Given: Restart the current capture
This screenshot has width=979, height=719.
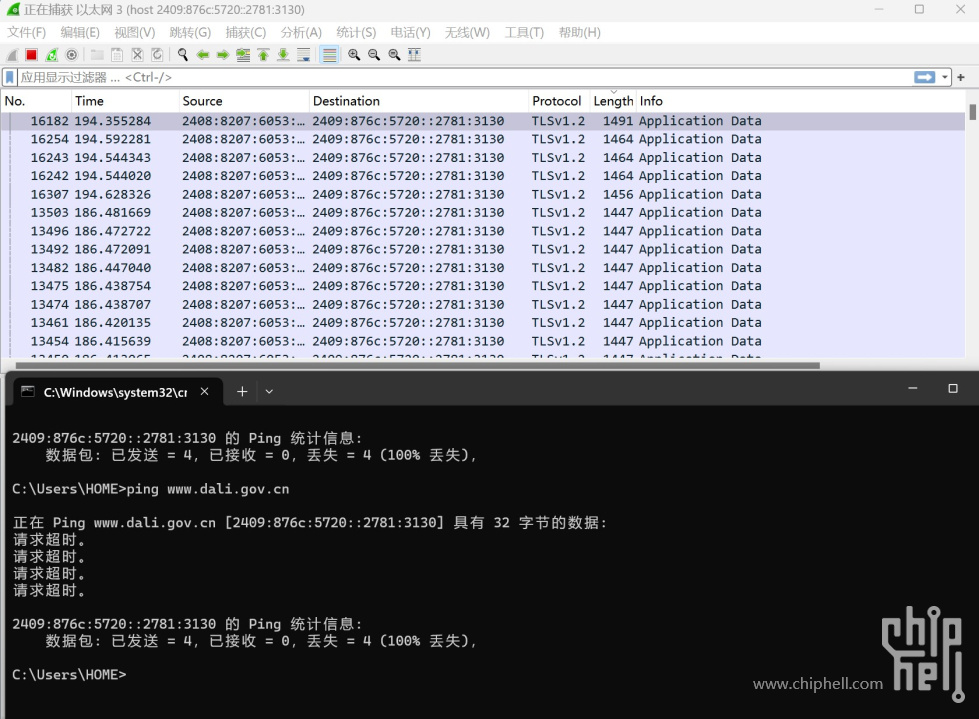Looking at the screenshot, I should (52, 55).
